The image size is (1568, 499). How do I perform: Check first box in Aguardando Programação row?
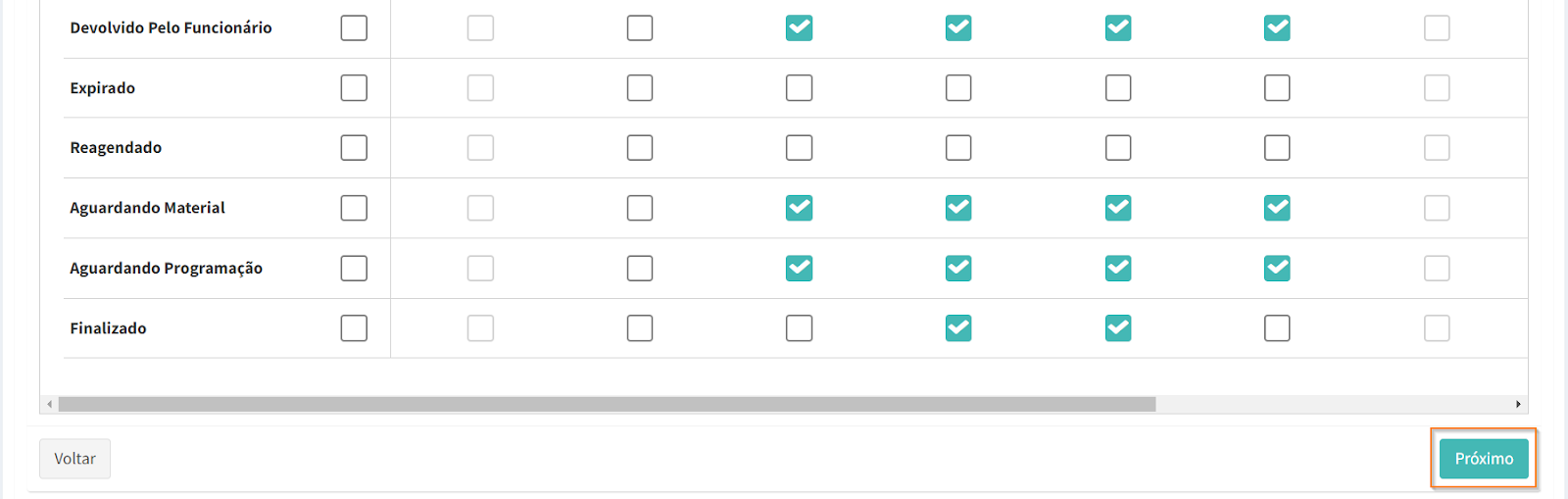pyautogui.click(x=354, y=269)
